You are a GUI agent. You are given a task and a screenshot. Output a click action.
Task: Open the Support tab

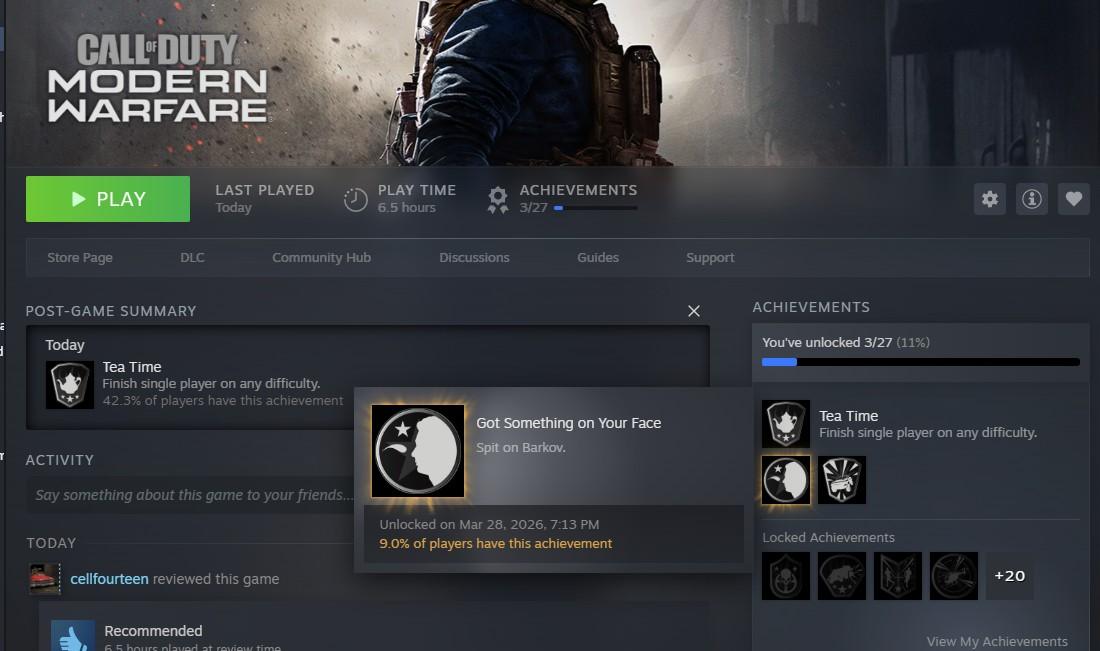coord(710,258)
